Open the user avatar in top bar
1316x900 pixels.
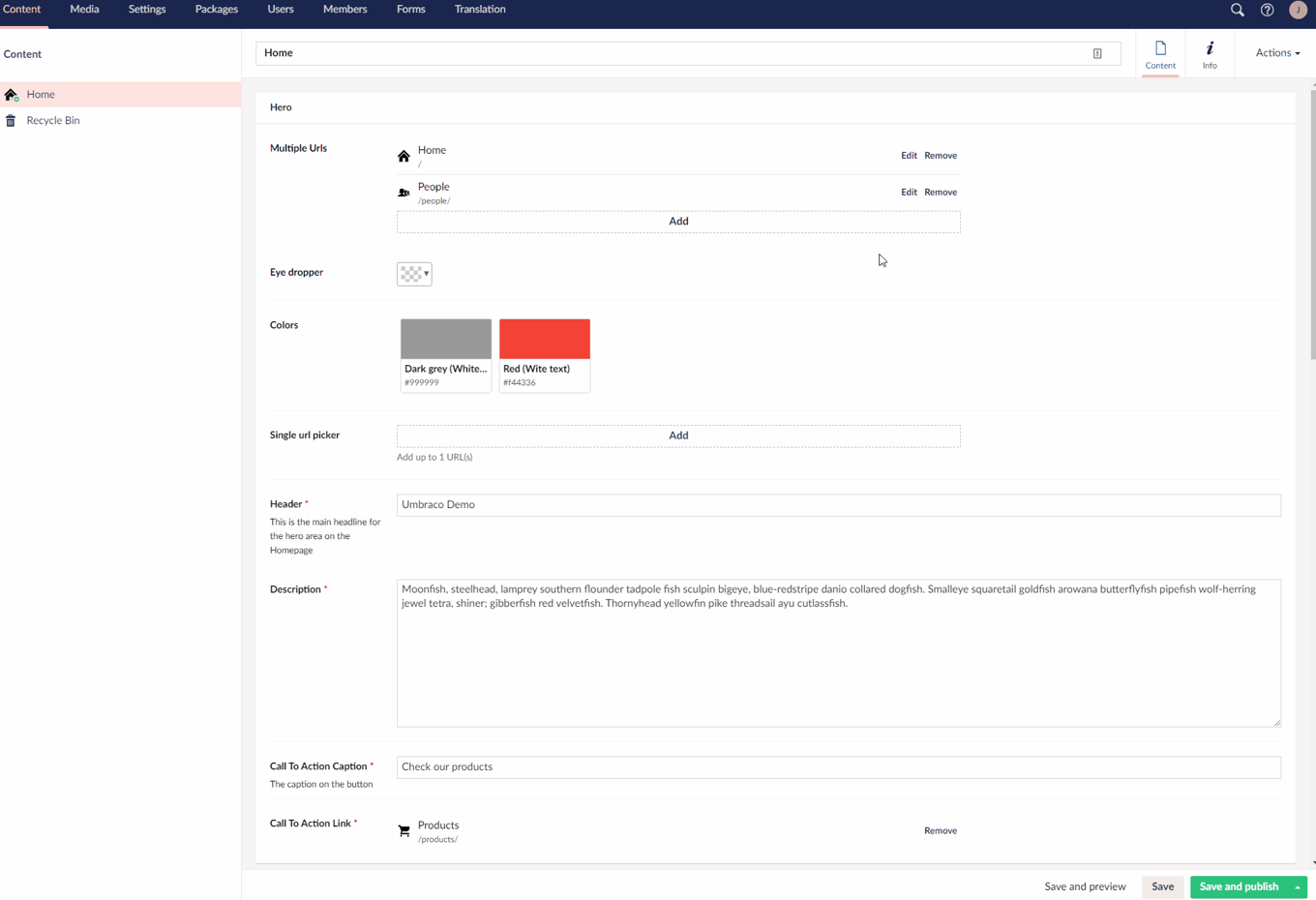point(1298,10)
